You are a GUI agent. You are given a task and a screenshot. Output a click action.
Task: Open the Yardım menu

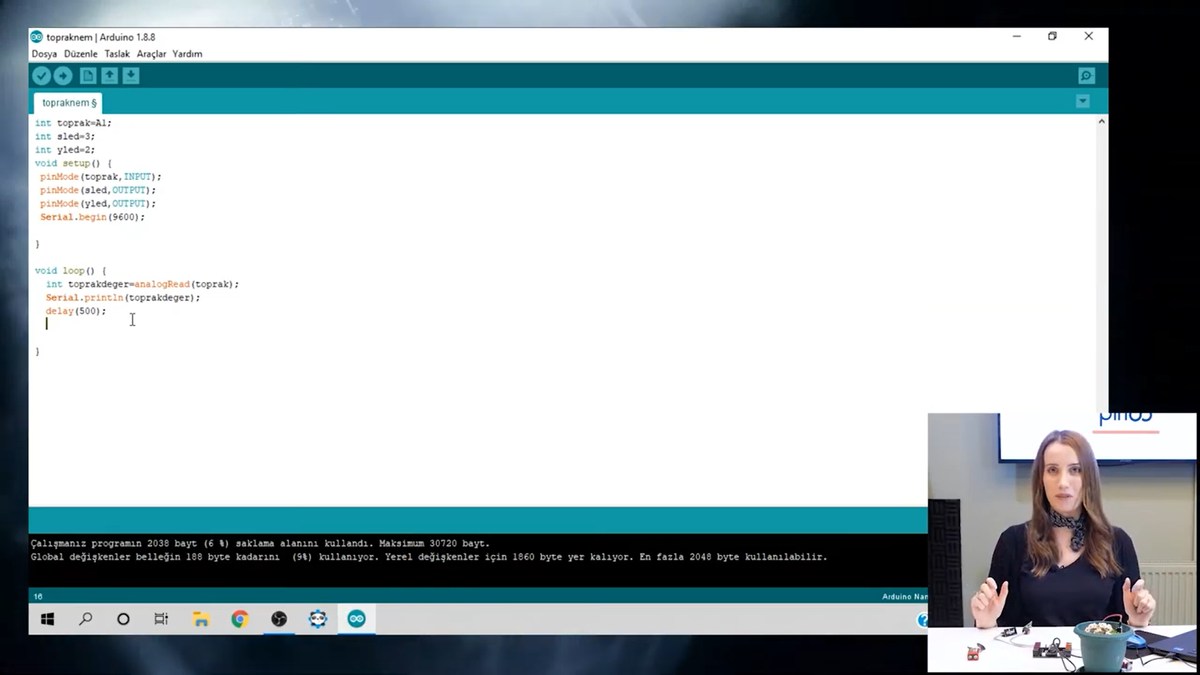(x=187, y=54)
